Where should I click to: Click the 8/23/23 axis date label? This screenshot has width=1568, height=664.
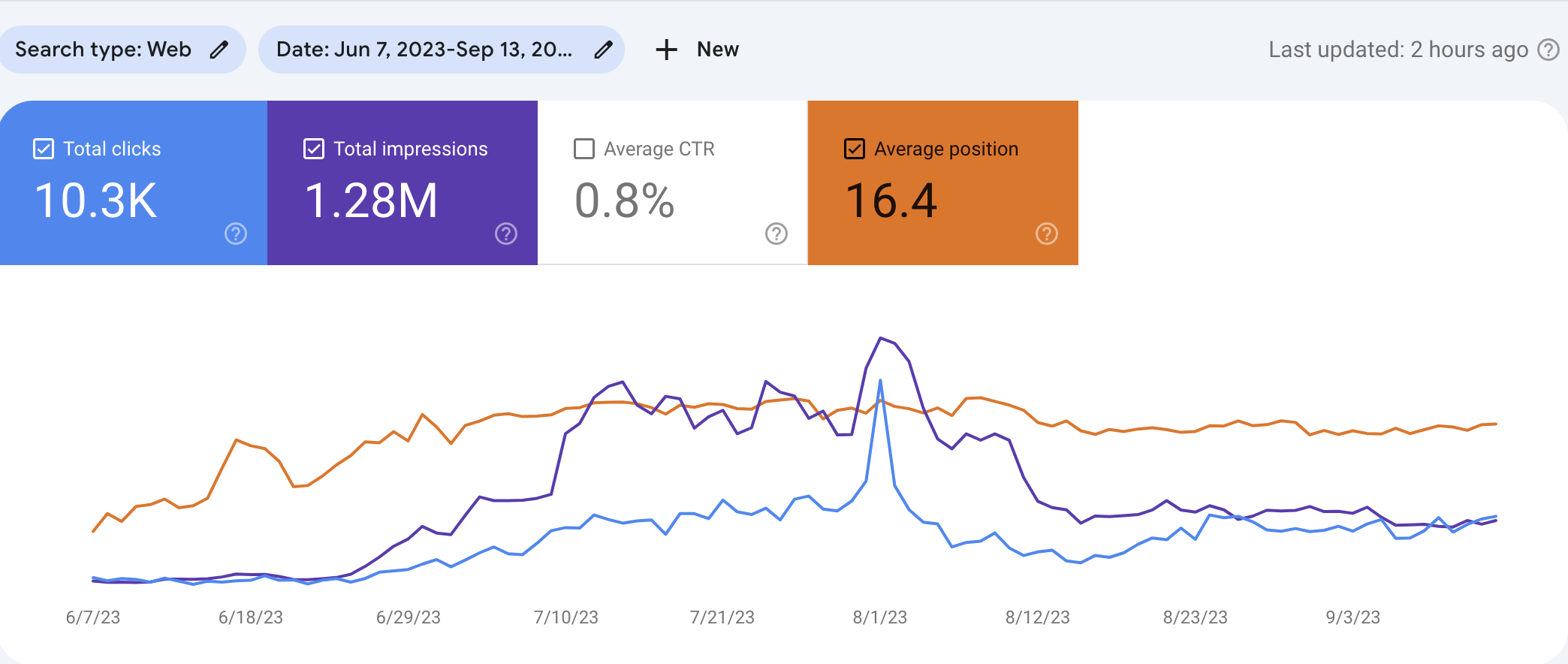click(x=1196, y=617)
